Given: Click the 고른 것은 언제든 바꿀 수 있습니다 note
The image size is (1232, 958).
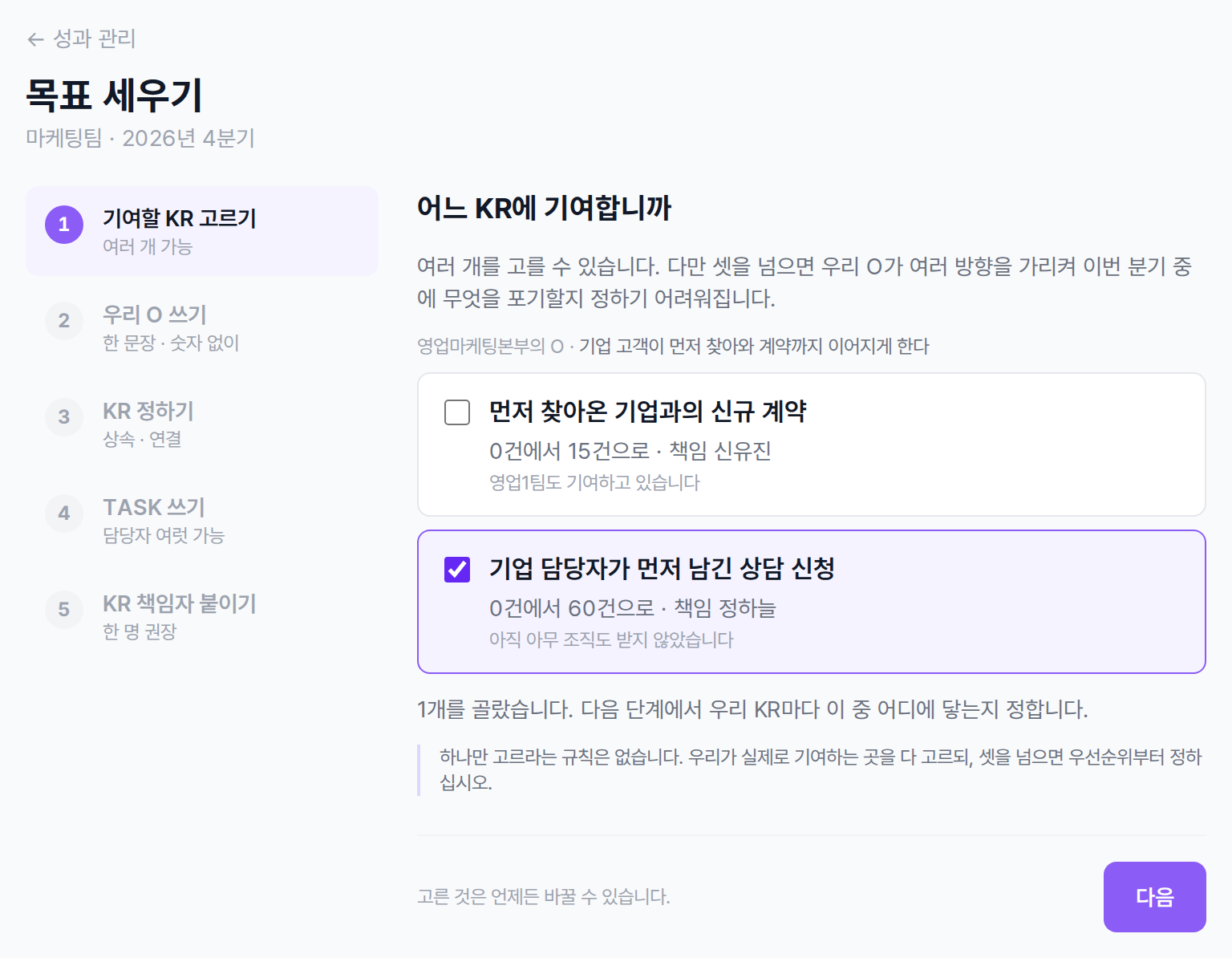Looking at the screenshot, I should point(544,897).
